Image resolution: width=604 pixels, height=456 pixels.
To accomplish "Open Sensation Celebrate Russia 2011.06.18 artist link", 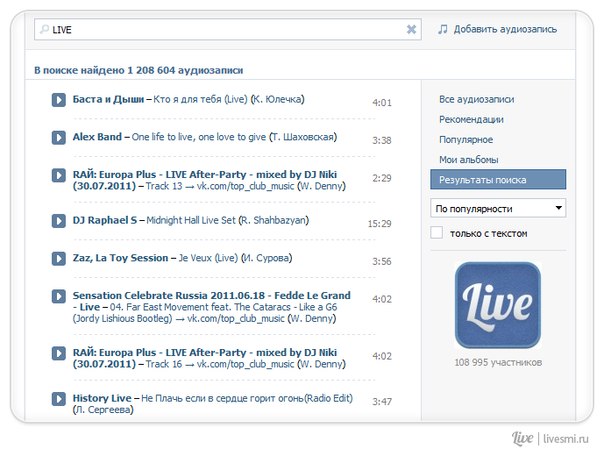I will [211, 301].
